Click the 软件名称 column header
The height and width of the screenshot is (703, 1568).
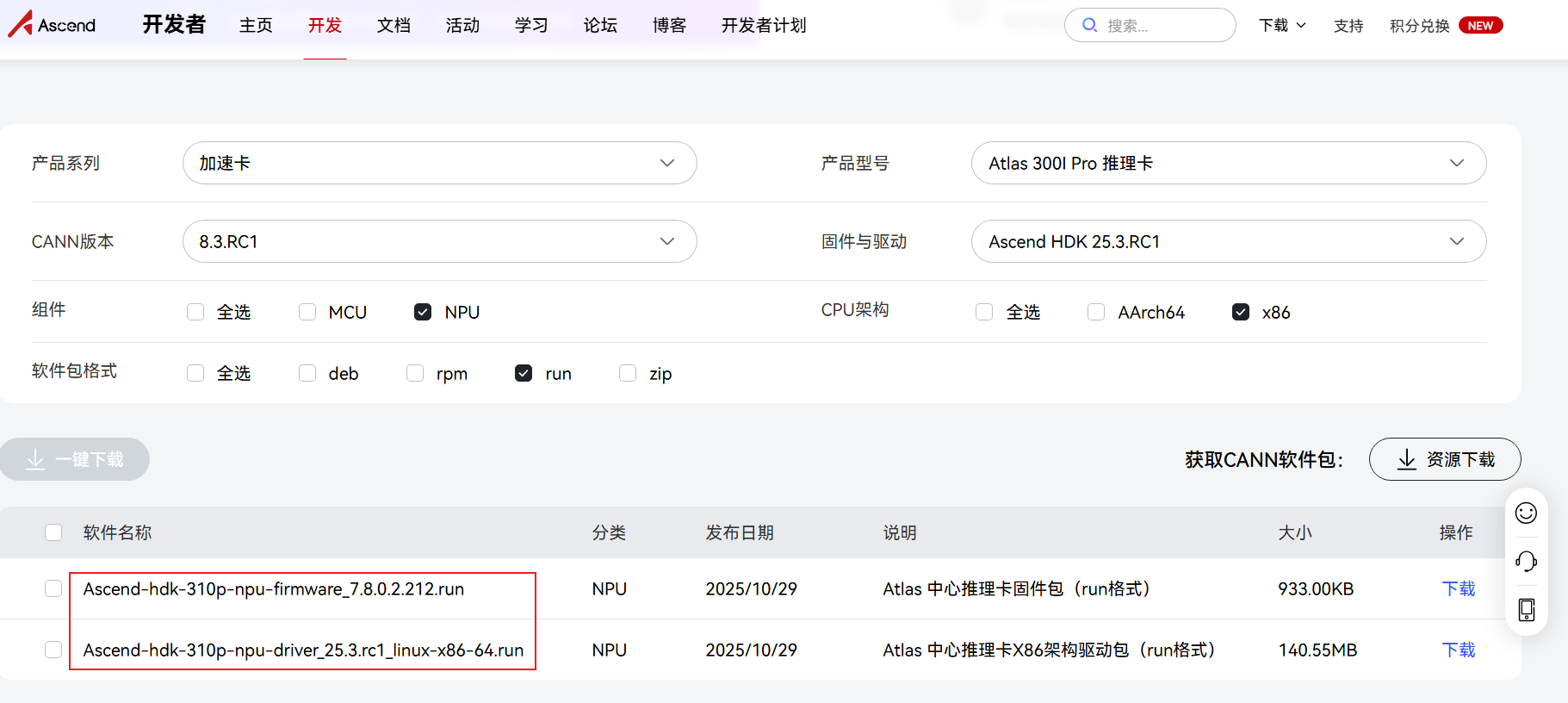tap(117, 532)
